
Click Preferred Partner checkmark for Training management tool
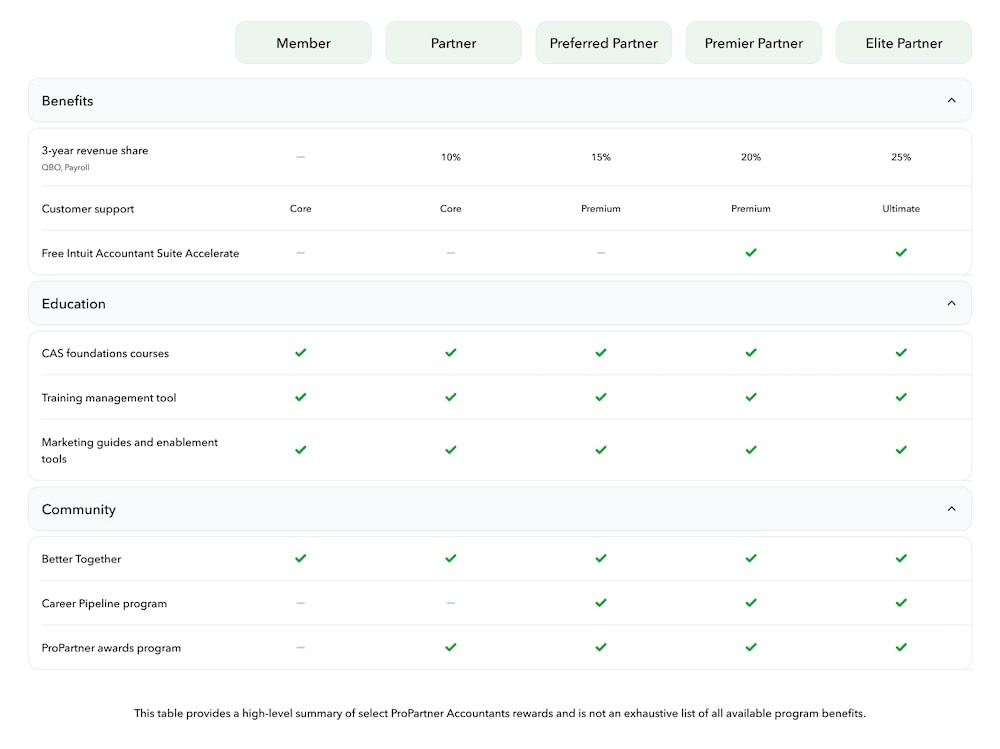pyautogui.click(x=601, y=397)
